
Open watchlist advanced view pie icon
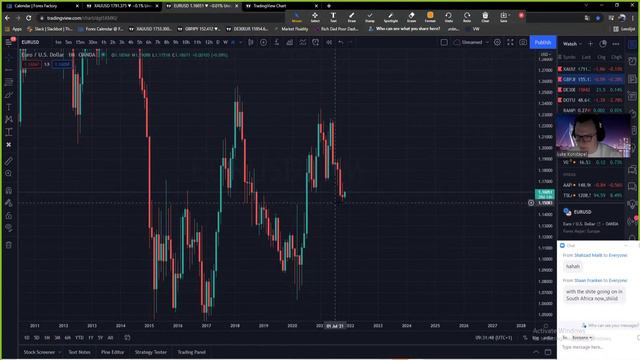pos(603,44)
